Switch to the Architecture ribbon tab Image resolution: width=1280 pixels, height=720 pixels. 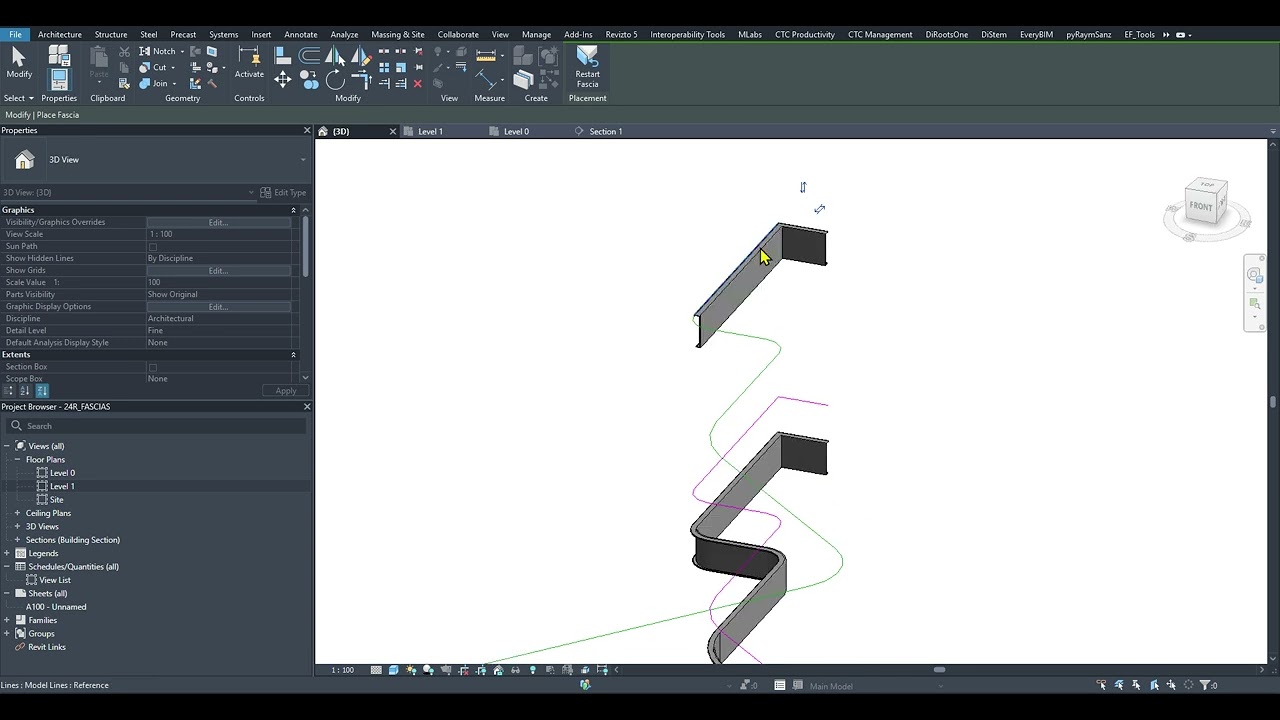[60, 34]
